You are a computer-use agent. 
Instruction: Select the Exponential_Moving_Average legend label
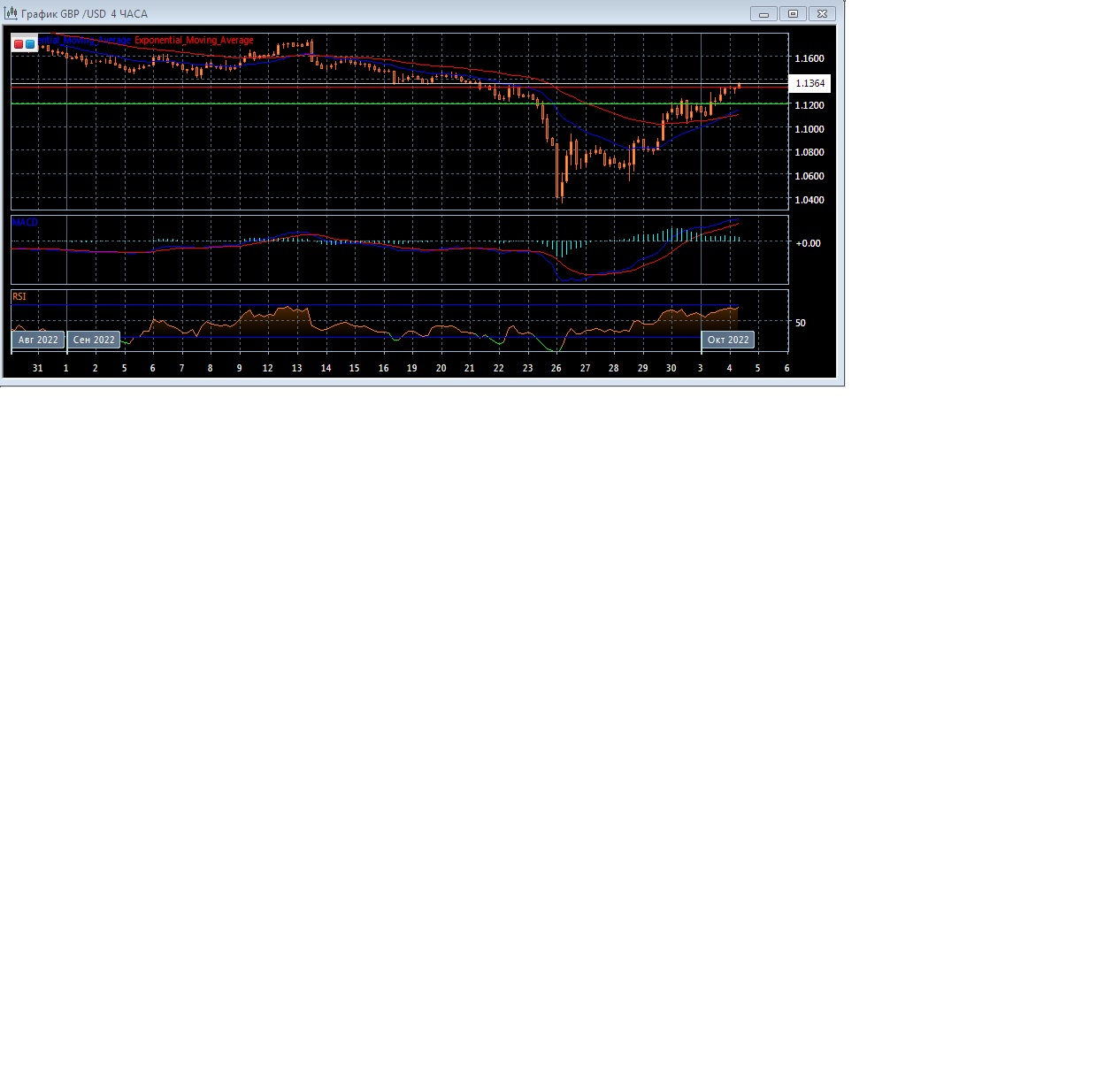click(194, 41)
